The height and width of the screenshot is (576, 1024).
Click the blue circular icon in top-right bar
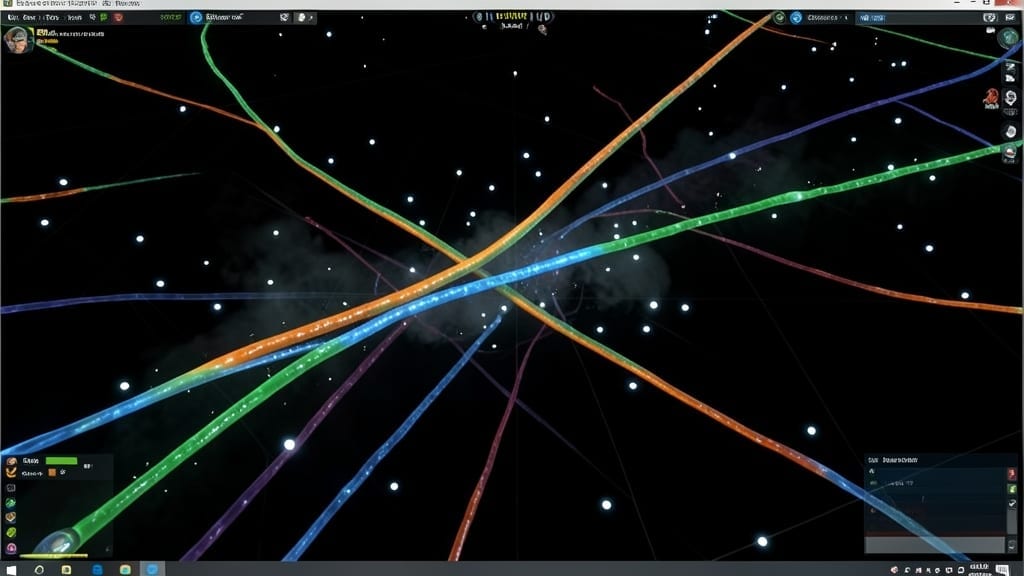point(796,18)
